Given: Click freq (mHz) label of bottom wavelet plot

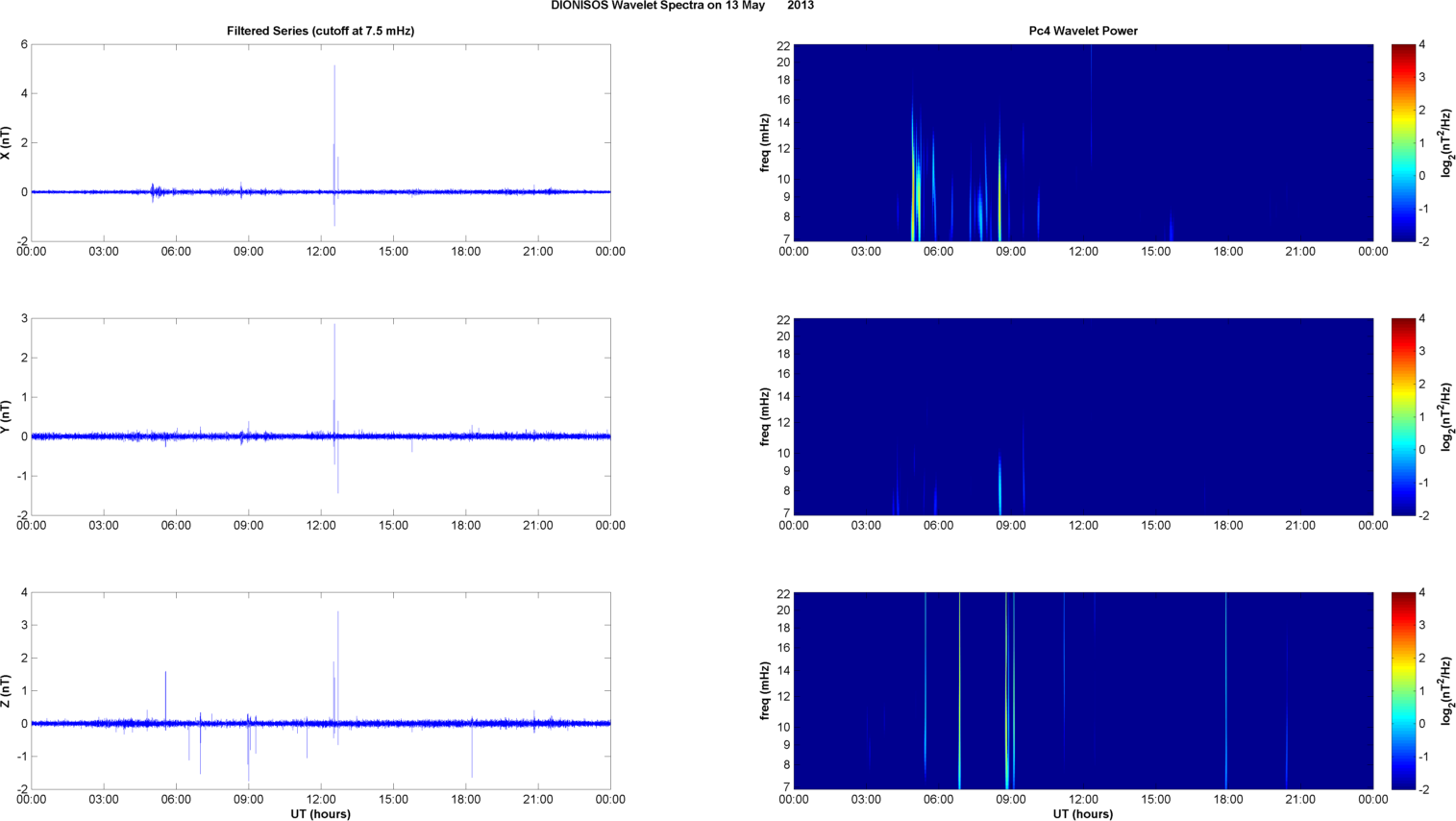Looking at the screenshot, I should pos(765,691).
